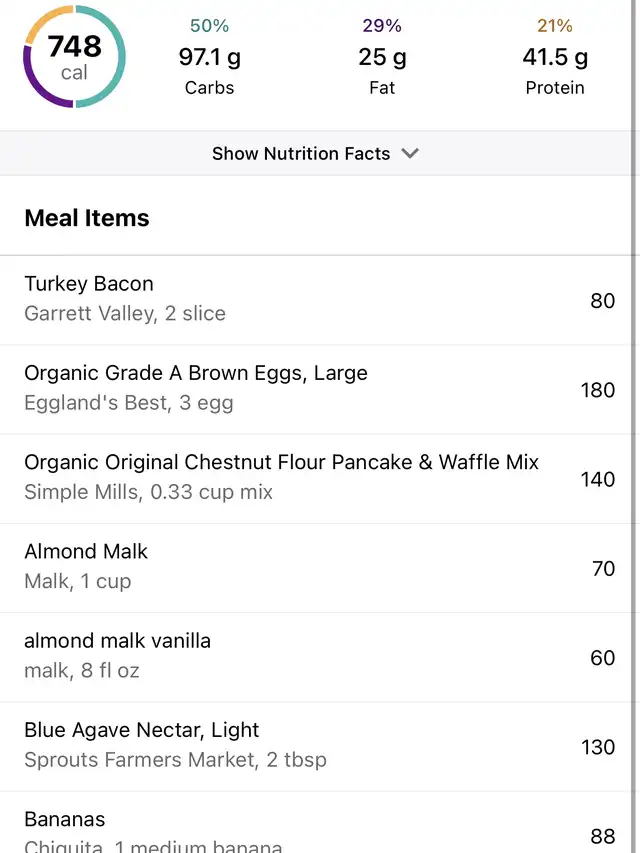640x853 pixels.
Task: Click the 41.5 g Protein summary
Action: tap(555, 57)
